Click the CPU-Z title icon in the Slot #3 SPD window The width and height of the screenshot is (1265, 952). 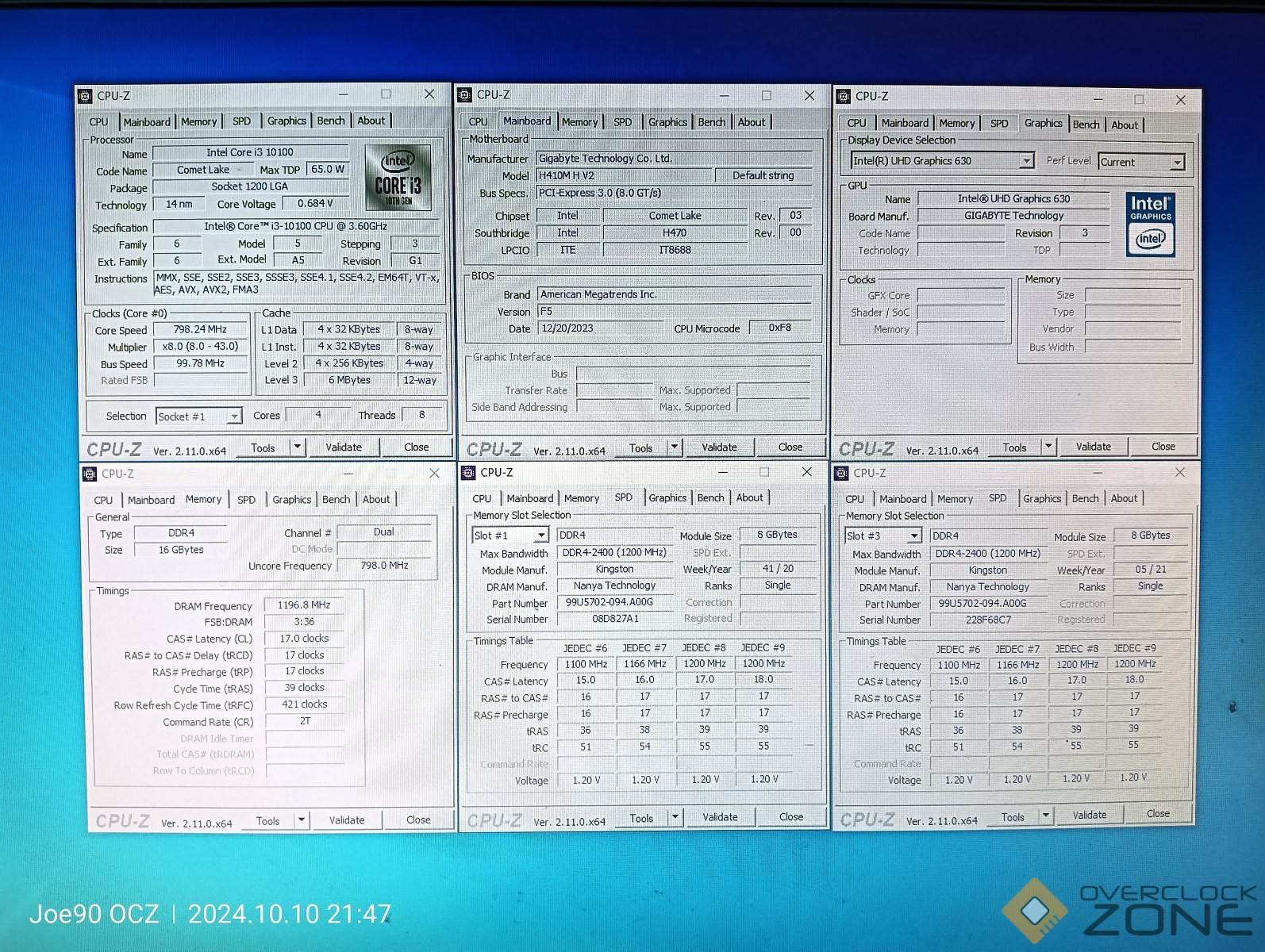tap(842, 474)
